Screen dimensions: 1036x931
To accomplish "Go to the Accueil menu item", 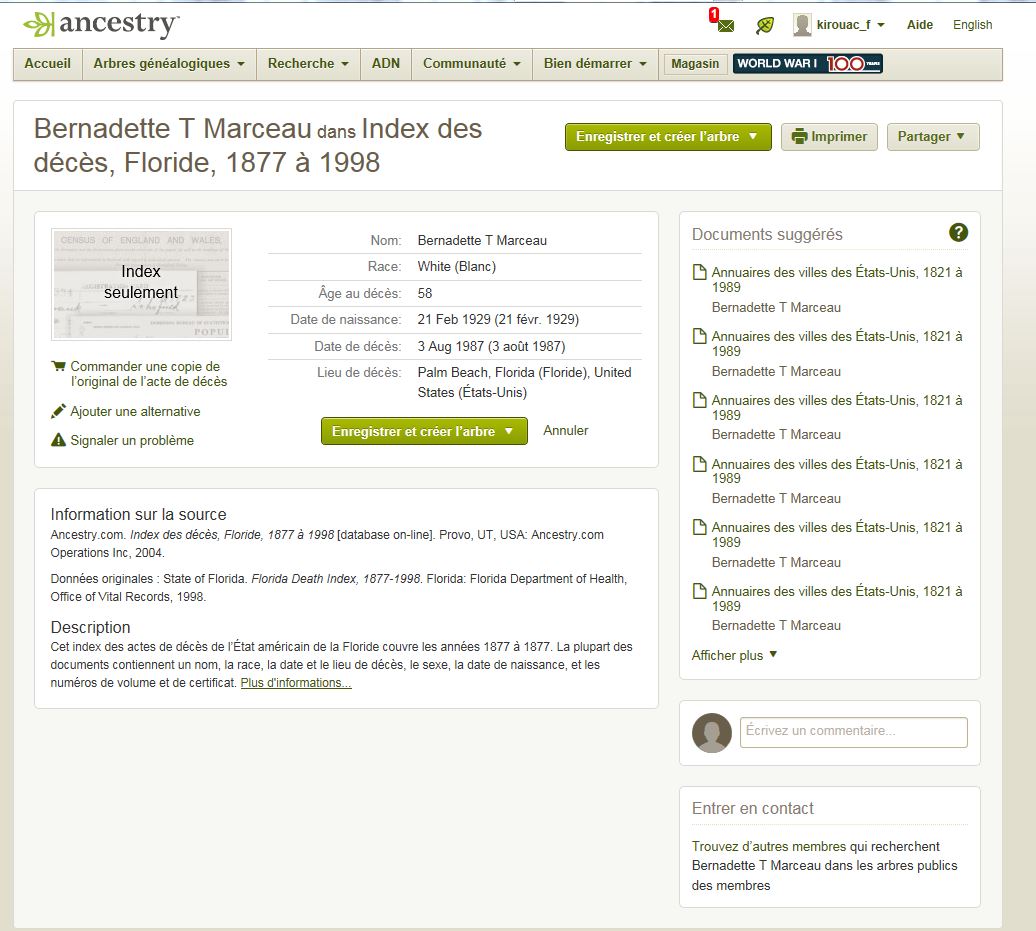I will click(48, 63).
